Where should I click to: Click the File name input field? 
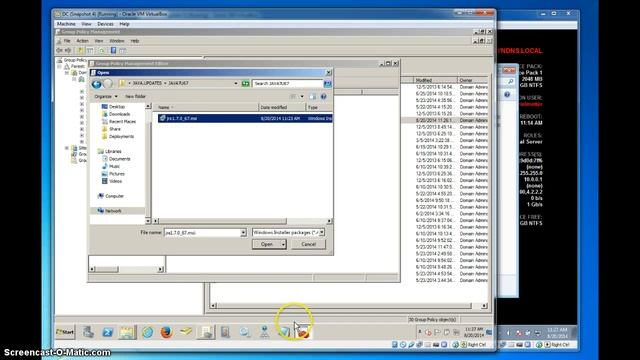202,233
